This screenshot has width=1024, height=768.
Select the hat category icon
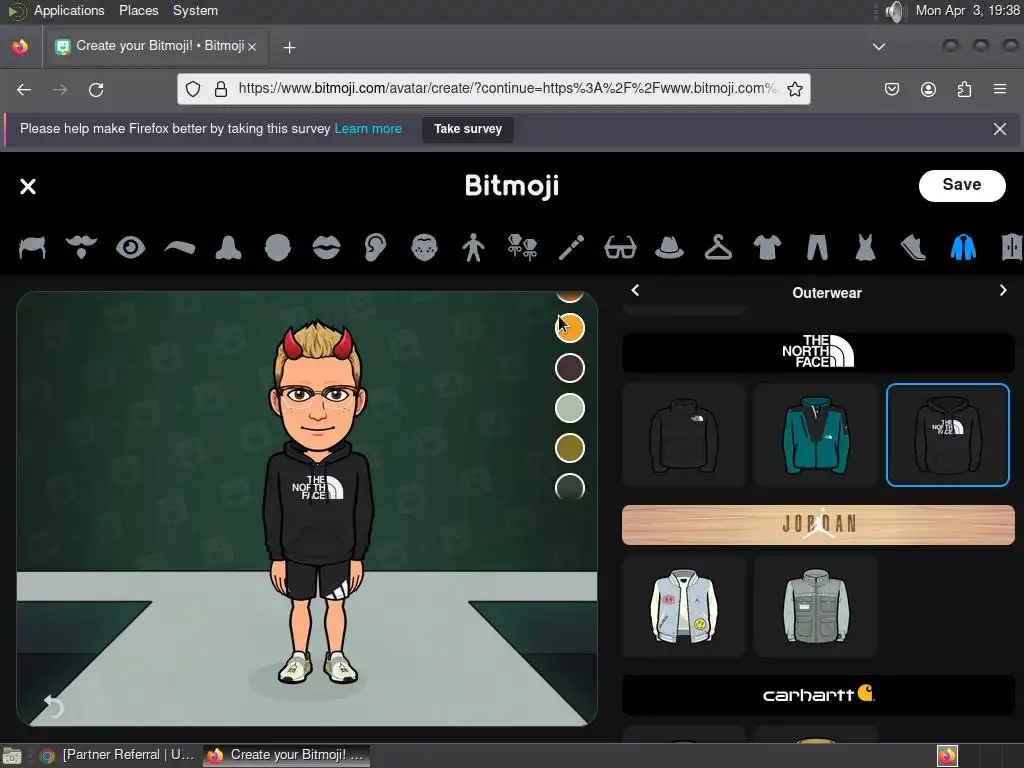pyautogui.click(x=669, y=248)
